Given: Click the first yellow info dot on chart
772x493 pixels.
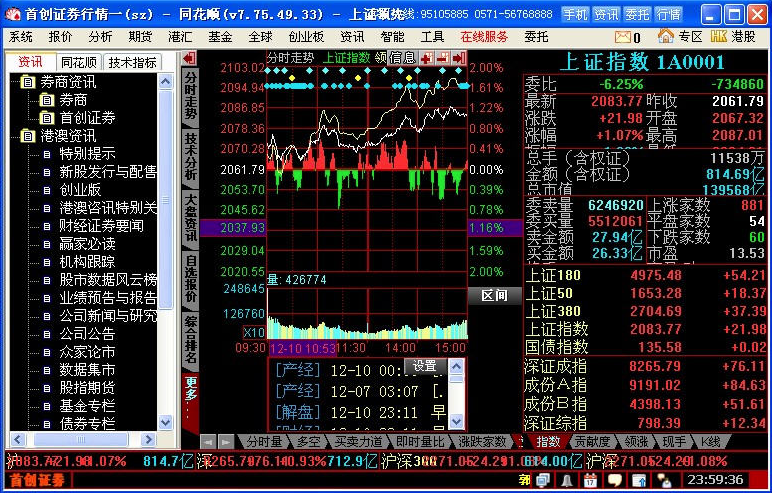Looking at the screenshot, I should (x=292, y=78).
